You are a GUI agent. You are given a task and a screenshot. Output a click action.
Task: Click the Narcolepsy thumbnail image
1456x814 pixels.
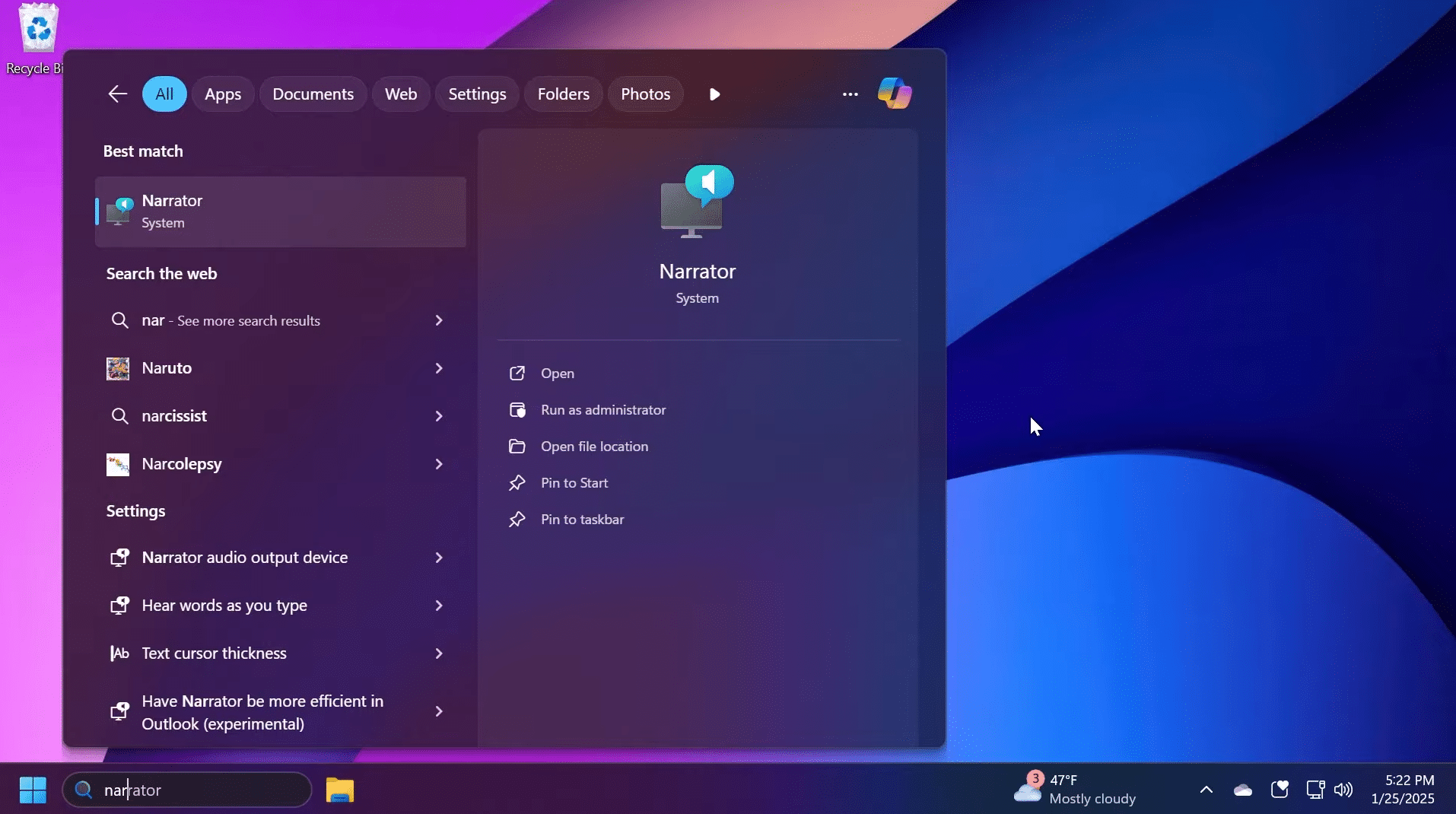point(118,464)
